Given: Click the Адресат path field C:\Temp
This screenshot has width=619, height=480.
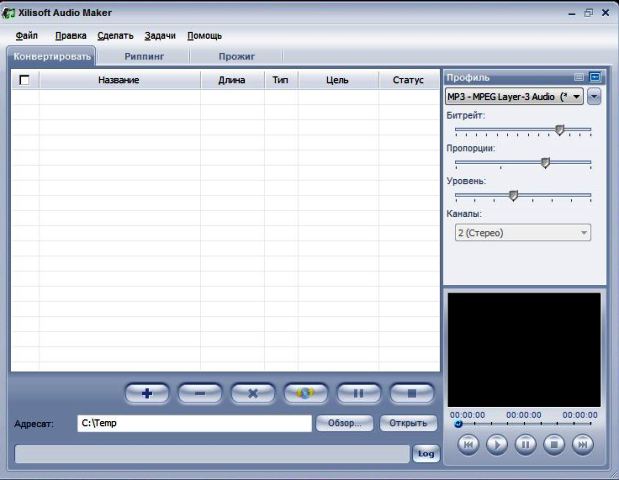Looking at the screenshot, I should pos(195,423).
